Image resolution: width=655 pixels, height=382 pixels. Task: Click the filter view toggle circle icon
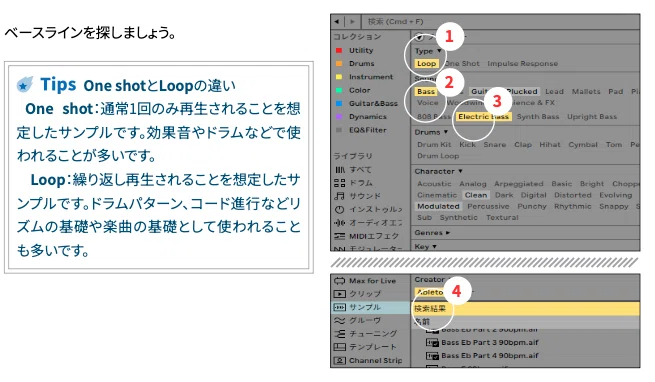[x=419, y=37]
